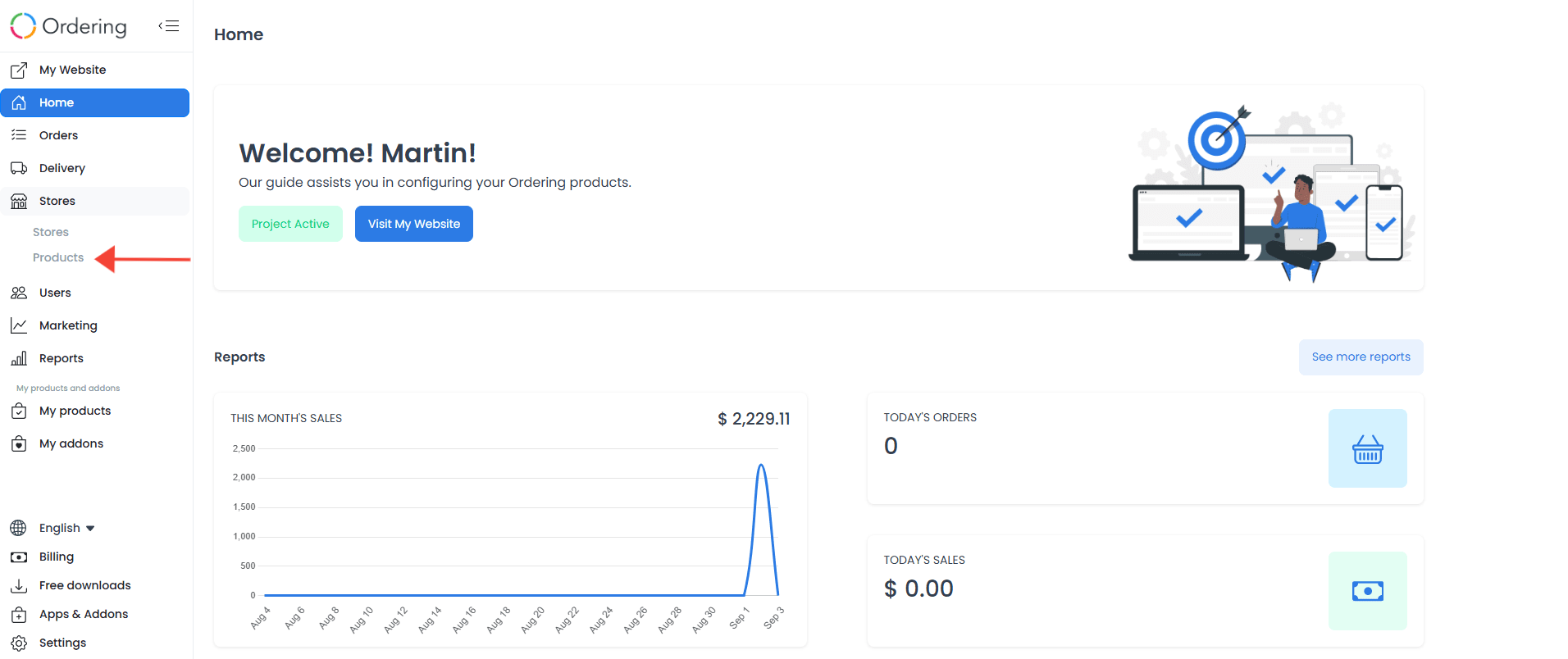Click the globe language icon

pyautogui.click(x=18, y=528)
